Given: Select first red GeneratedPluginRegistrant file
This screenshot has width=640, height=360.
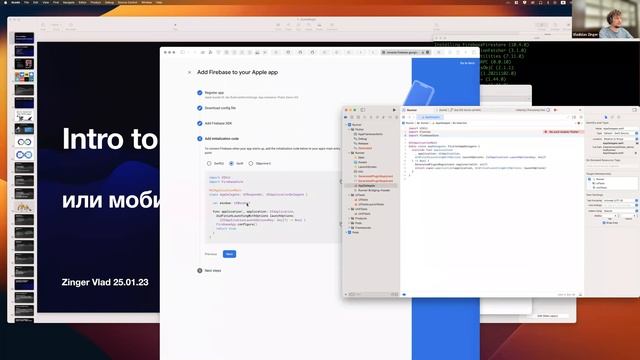Looking at the screenshot, I should (376, 176).
